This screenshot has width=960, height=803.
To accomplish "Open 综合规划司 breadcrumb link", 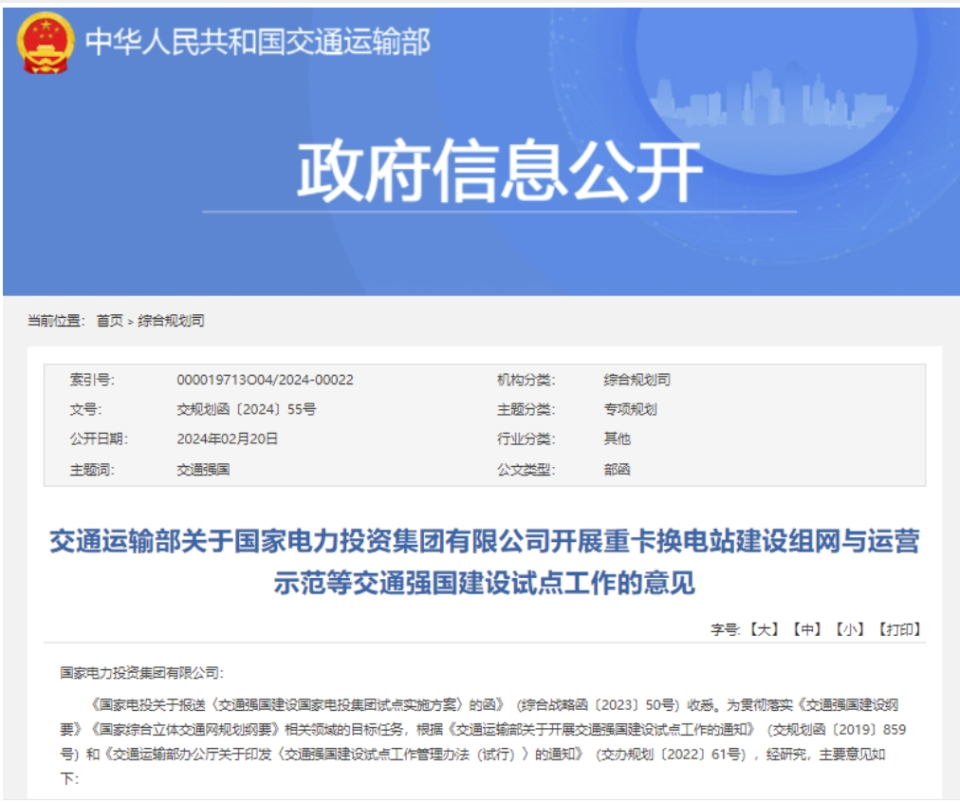I will (x=171, y=321).
